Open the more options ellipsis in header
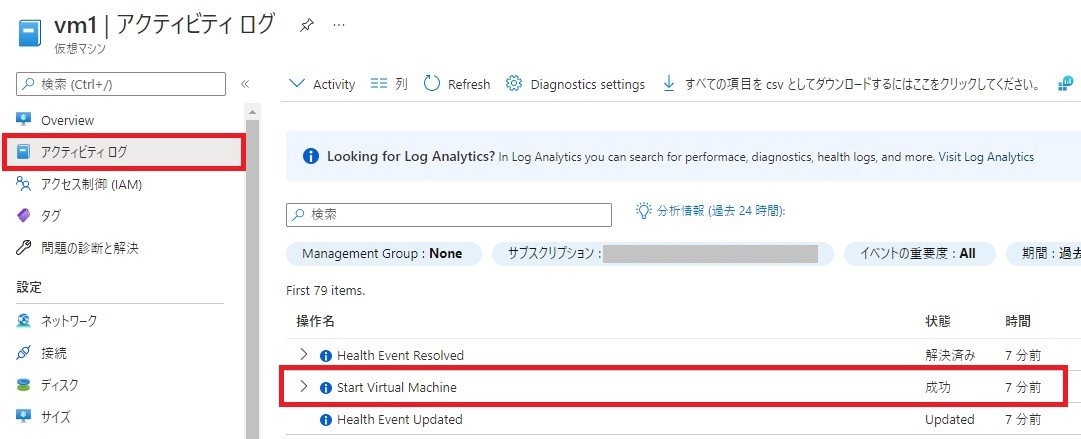The height and width of the screenshot is (439, 1081). click(339, 25)
